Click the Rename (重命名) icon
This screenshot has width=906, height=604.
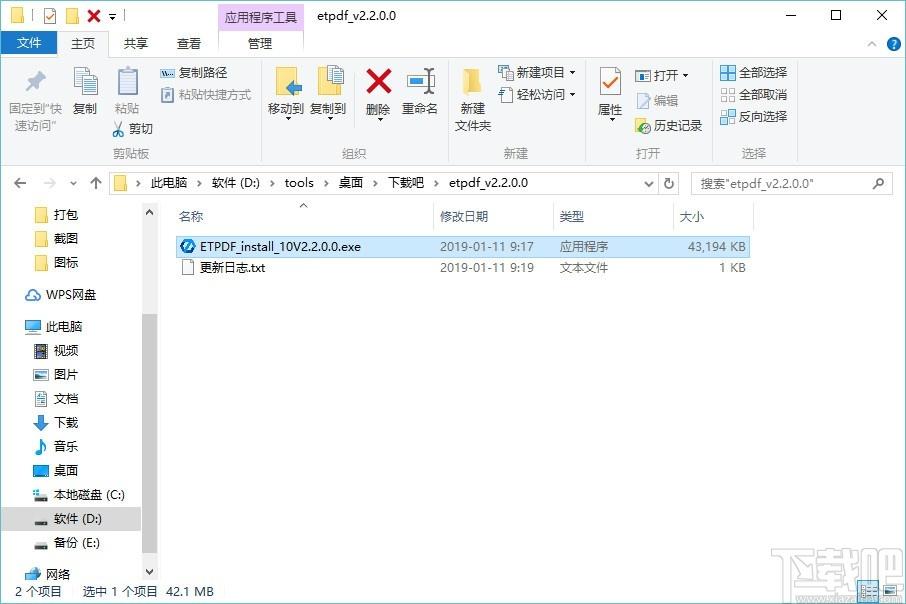[420, 81]
